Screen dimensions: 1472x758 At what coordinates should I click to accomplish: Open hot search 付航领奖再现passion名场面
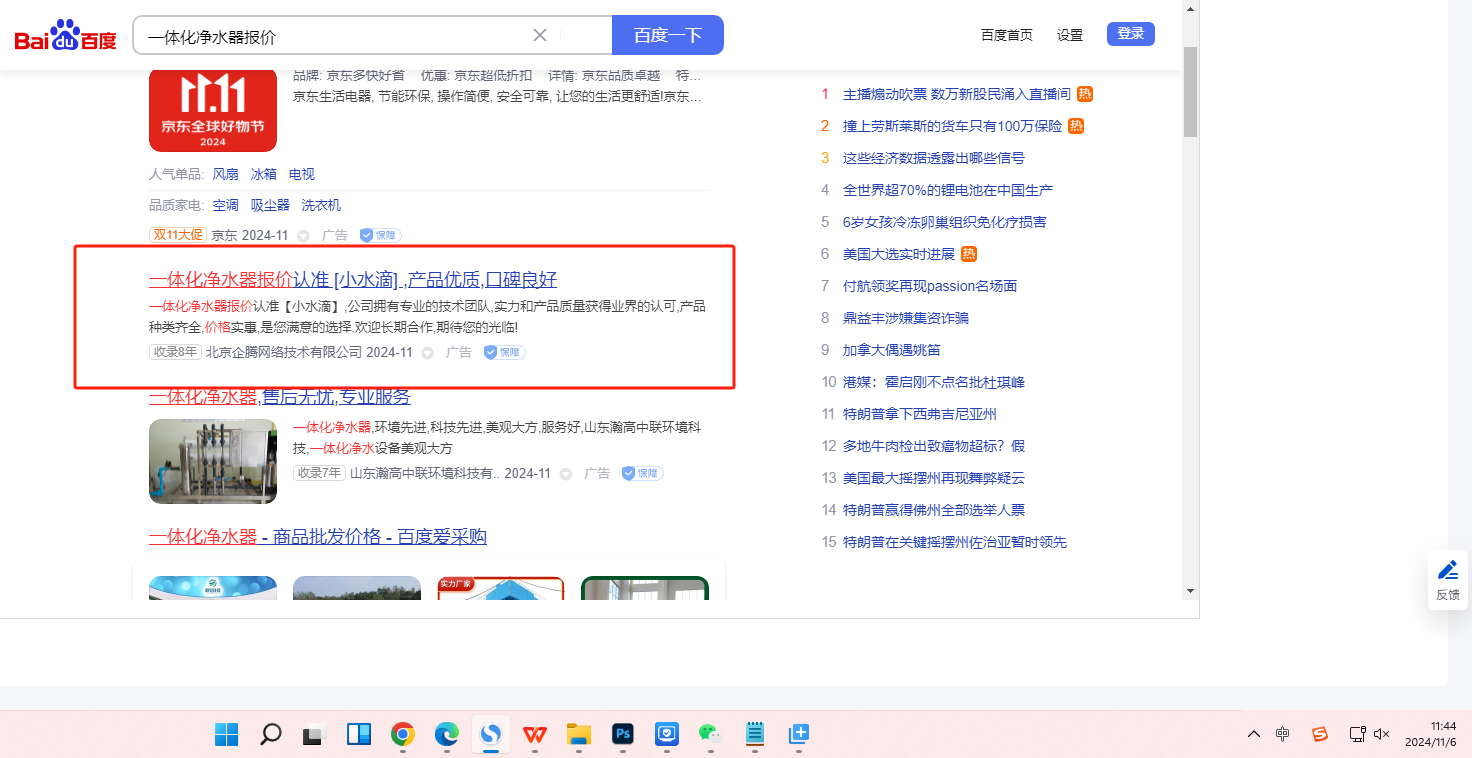tap(930, 286)
